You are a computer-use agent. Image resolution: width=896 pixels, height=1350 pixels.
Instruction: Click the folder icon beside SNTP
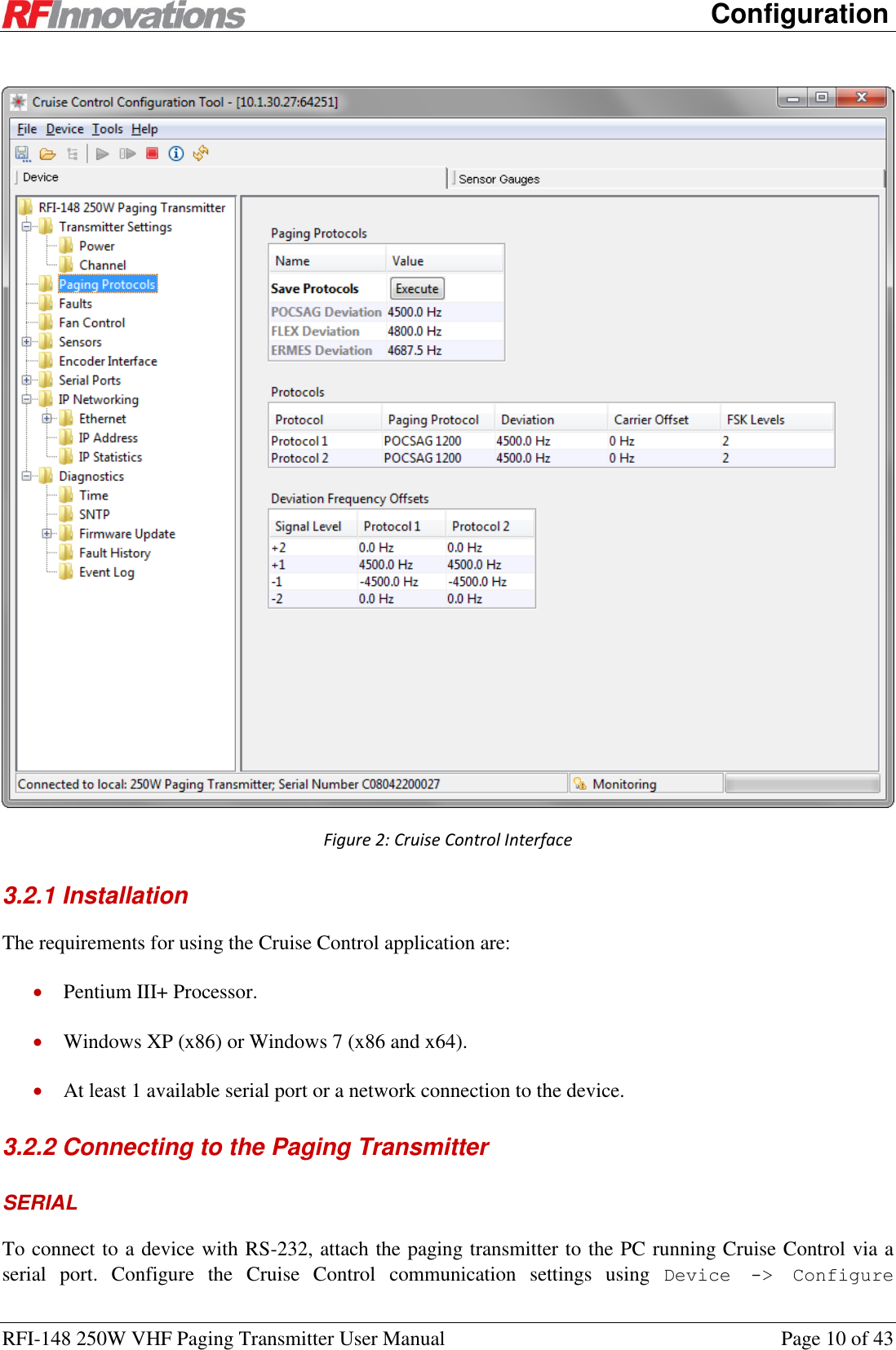[67, 514]
